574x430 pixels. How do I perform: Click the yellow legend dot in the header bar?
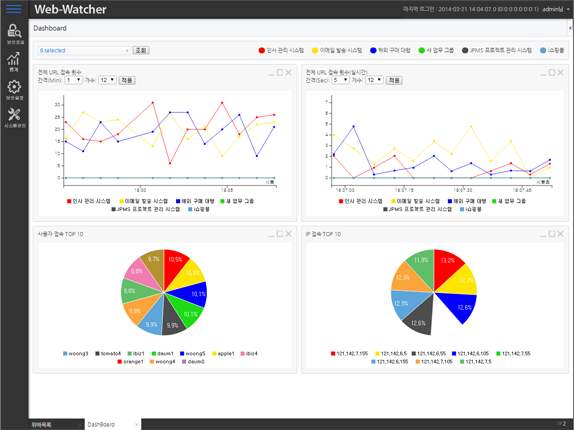(315, 51)
